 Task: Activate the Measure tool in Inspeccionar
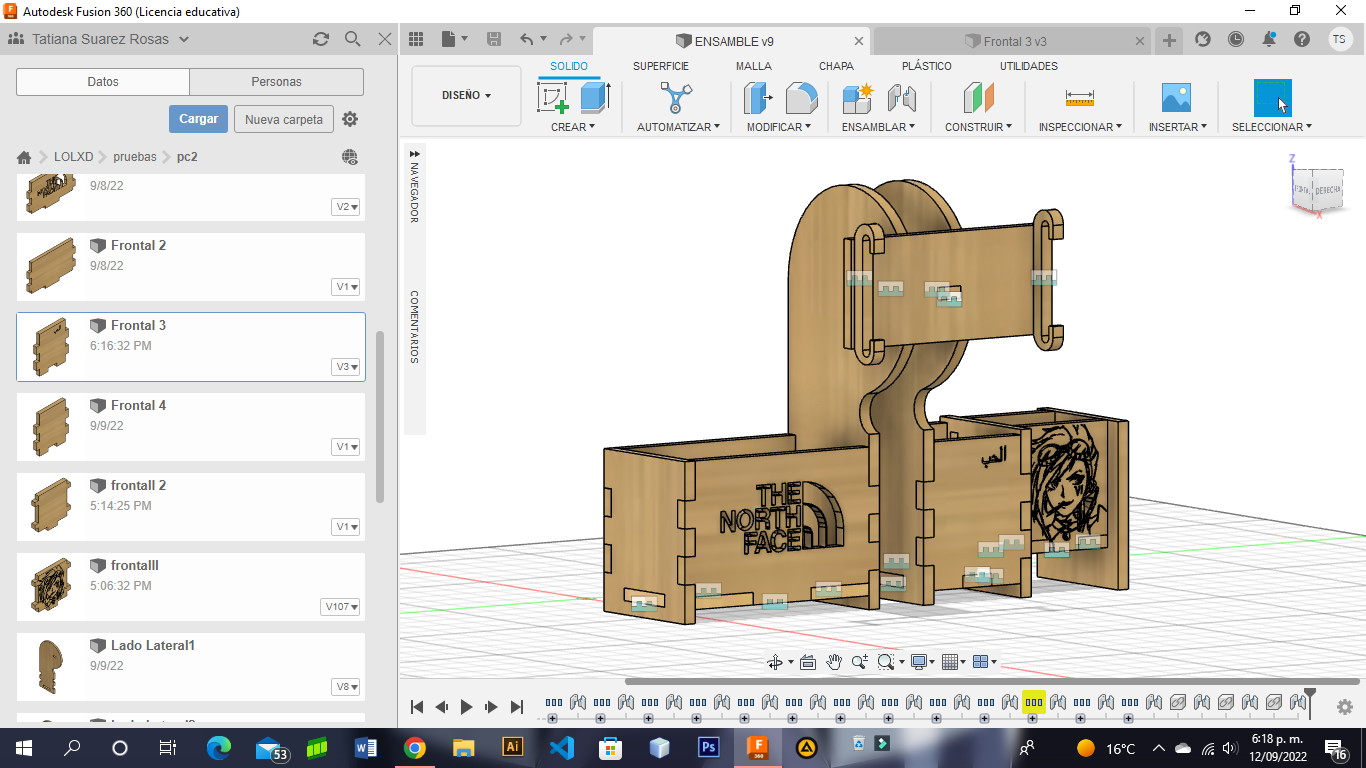coord(1080,98)
